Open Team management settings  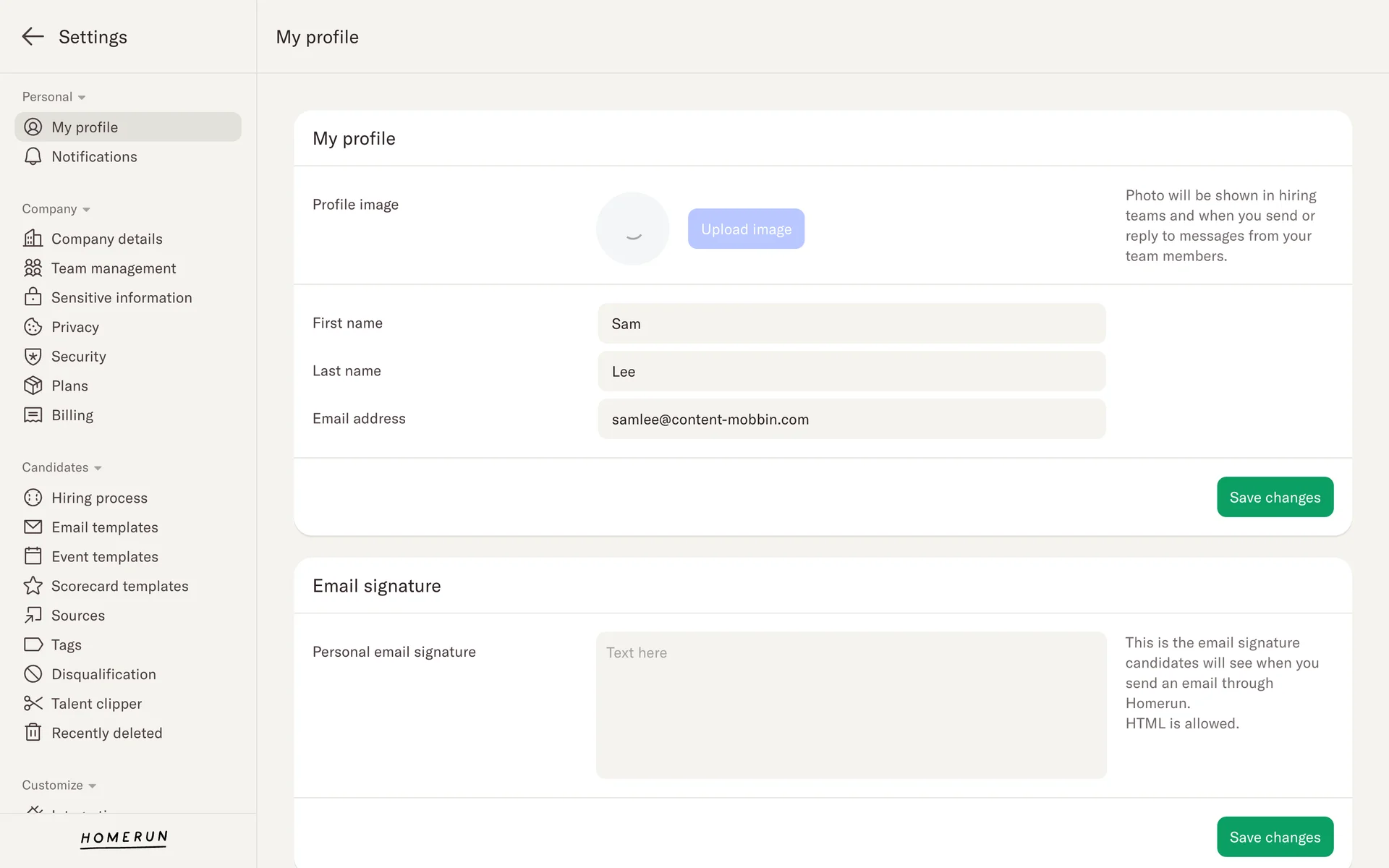(x=114, y=268)
